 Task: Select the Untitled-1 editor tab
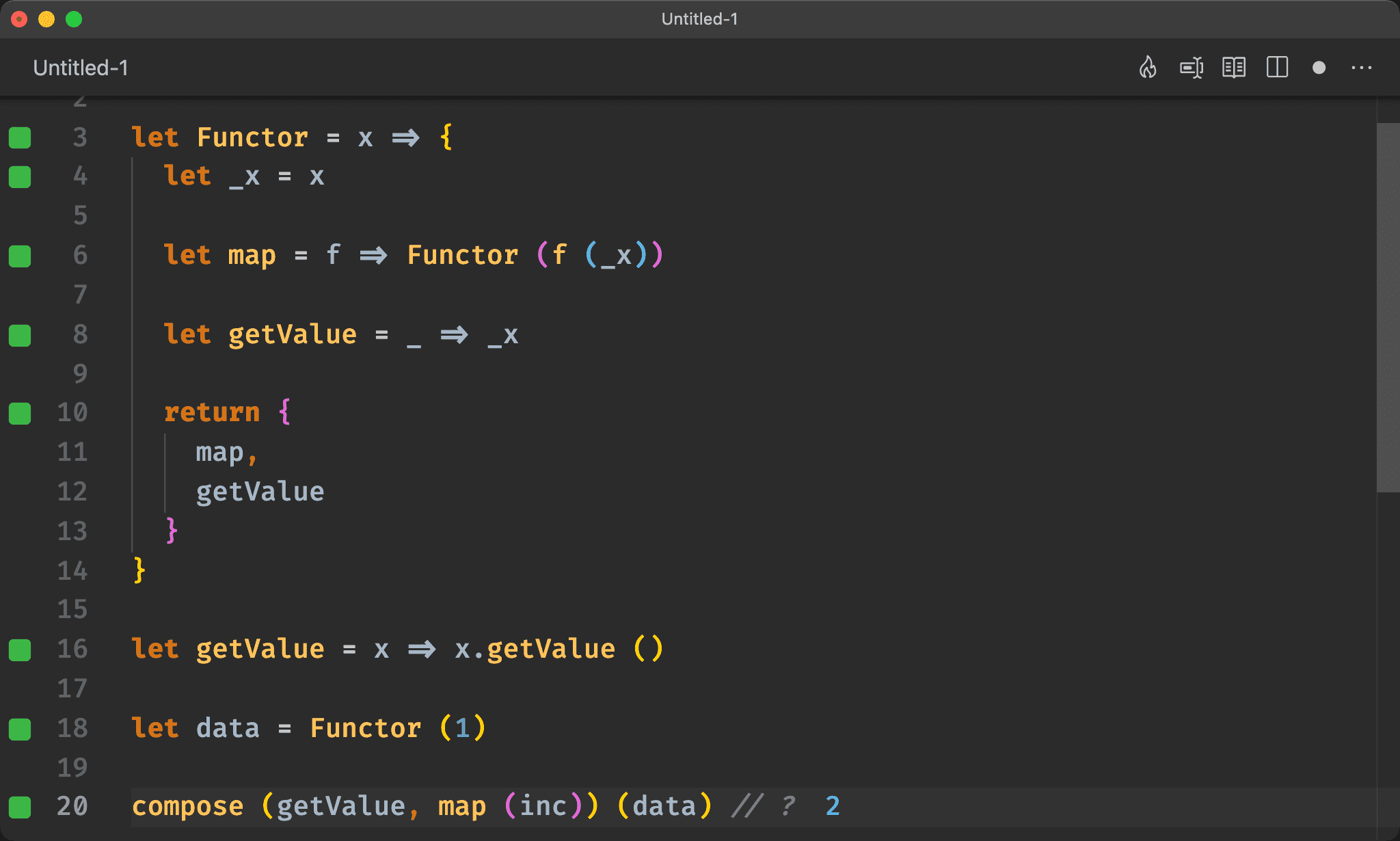(x=81, y=68)
